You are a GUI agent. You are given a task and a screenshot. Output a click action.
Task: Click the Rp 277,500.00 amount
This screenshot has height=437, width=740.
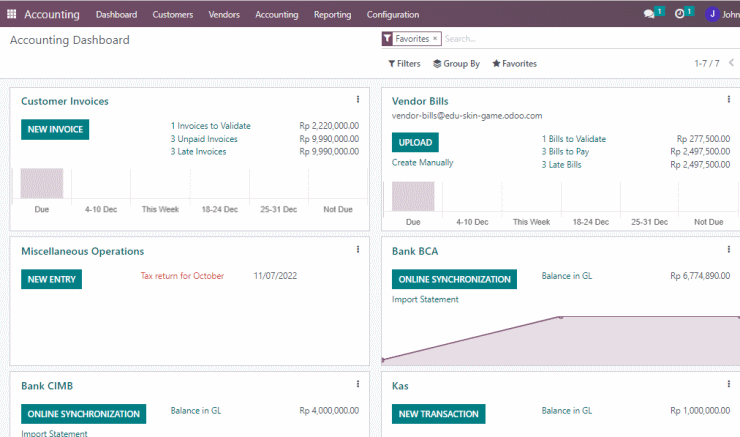coord(703,139)
